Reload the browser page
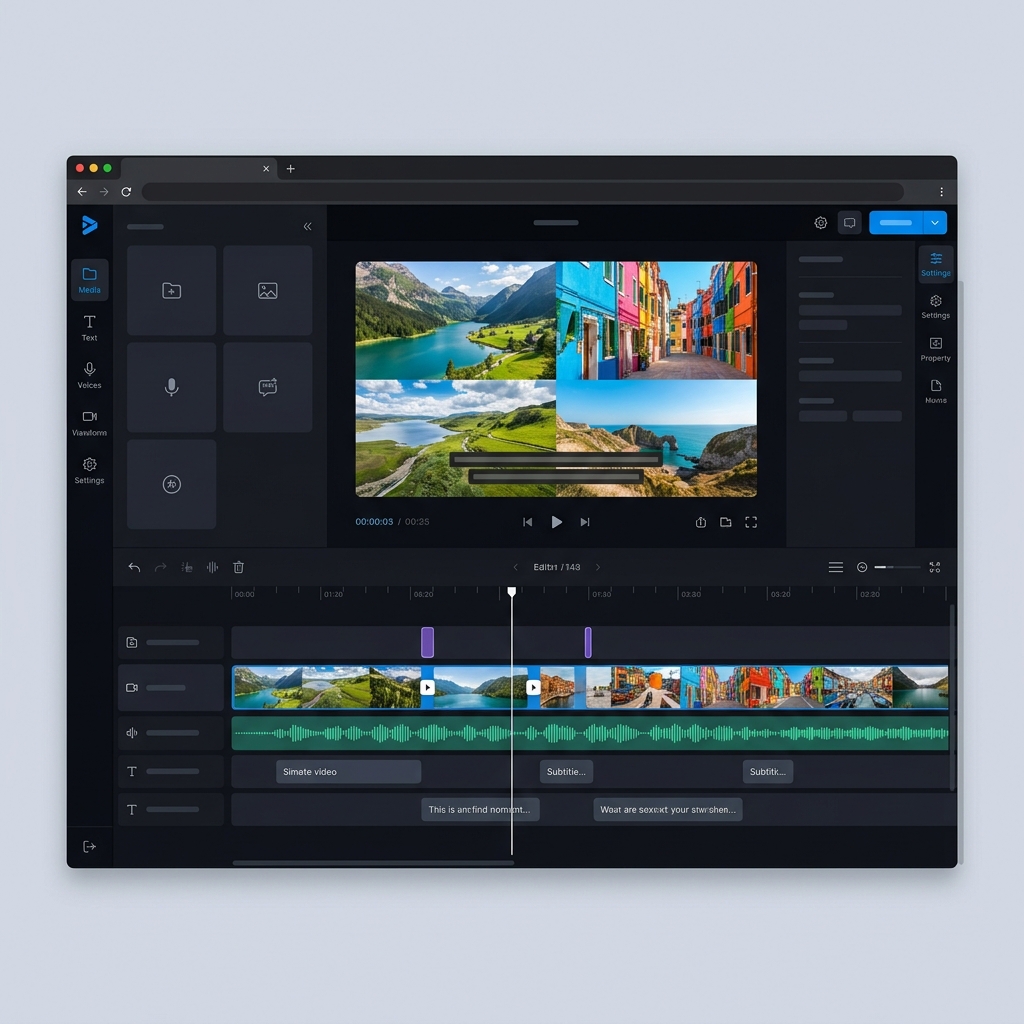The image size is (1024, 1024). click(x=126, y=191)
